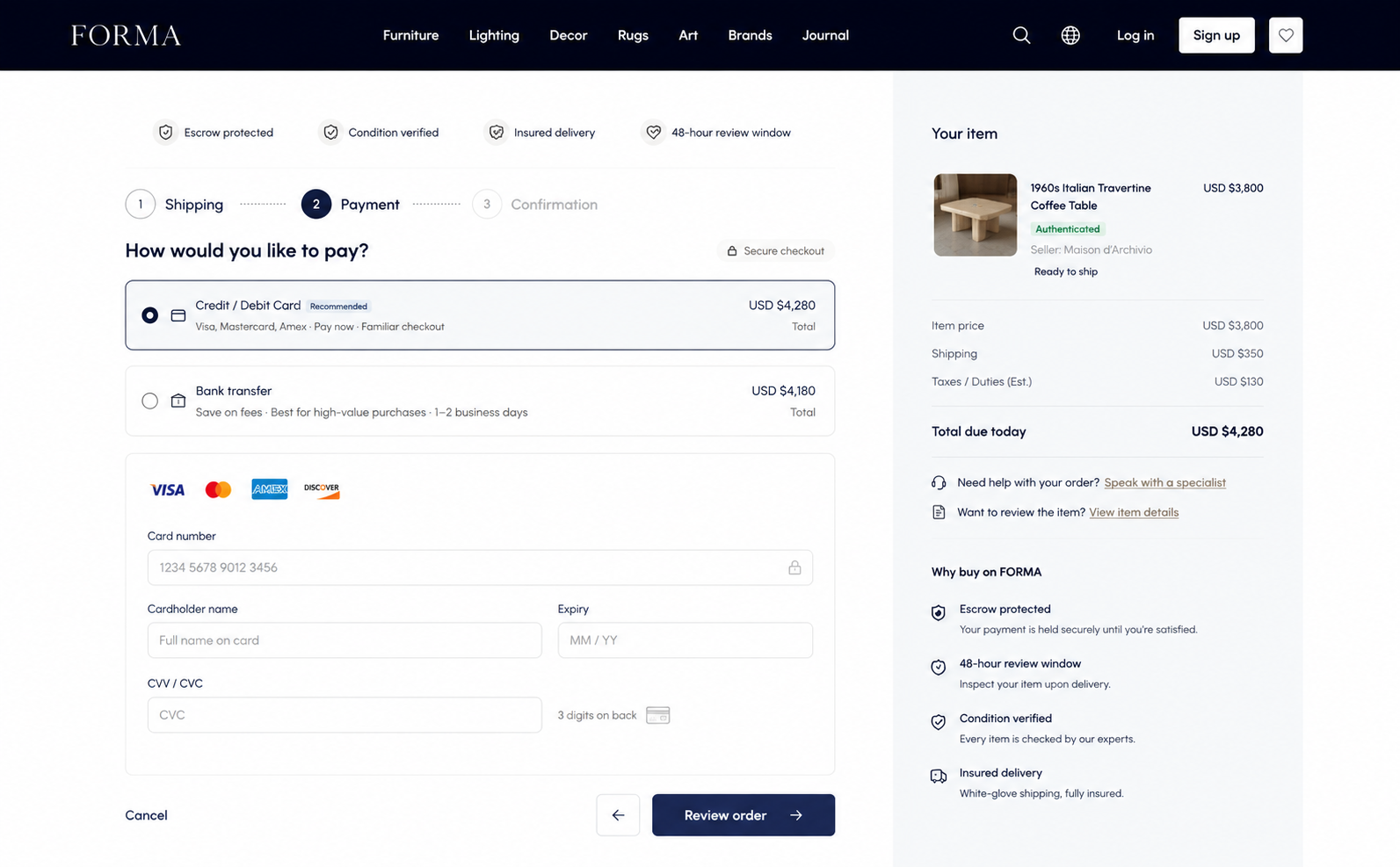The image size is (1400, 867).
Task: Open View item details link
Action: 1134,512
